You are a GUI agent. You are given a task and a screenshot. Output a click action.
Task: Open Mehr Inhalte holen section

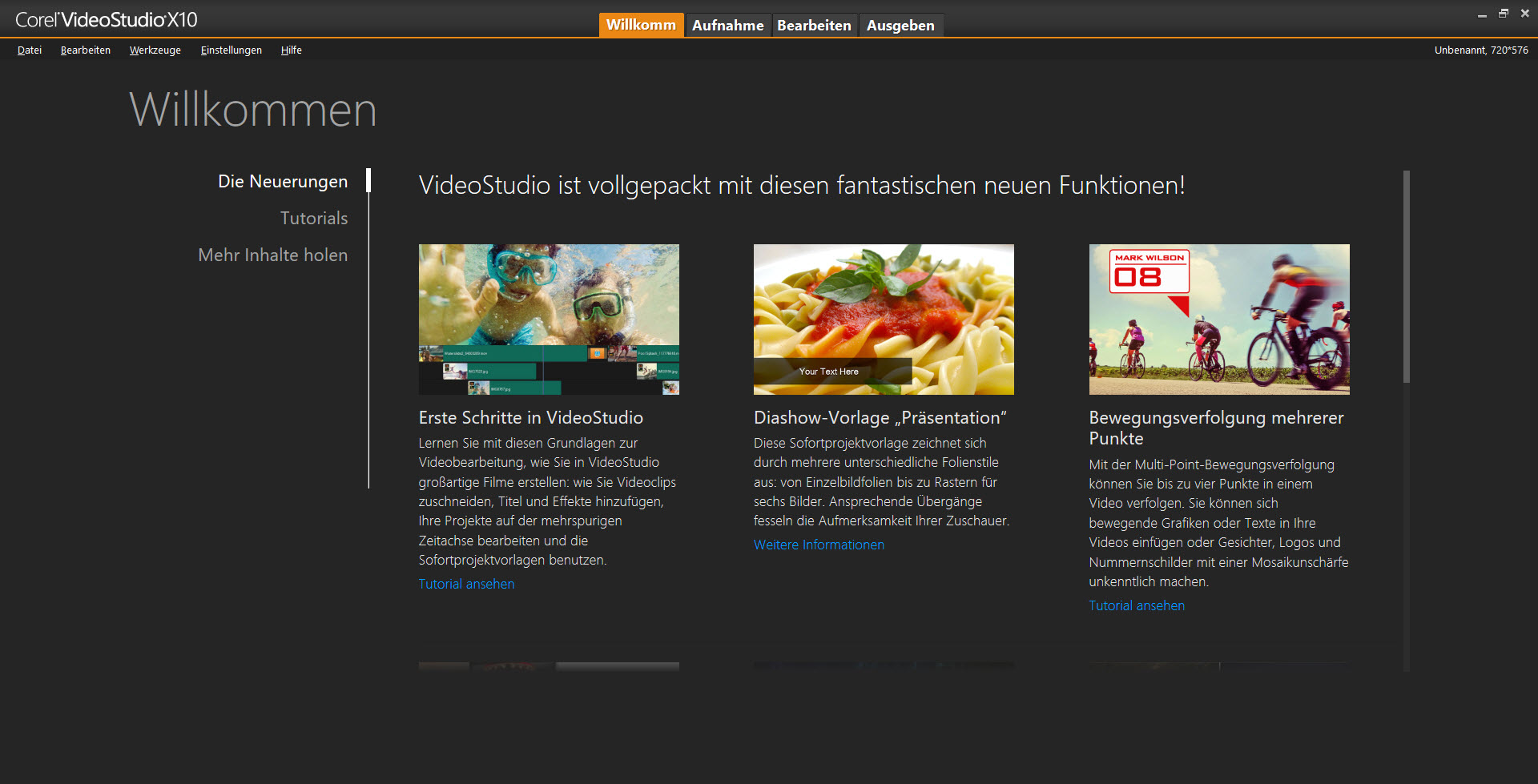(x=273, y=255)
